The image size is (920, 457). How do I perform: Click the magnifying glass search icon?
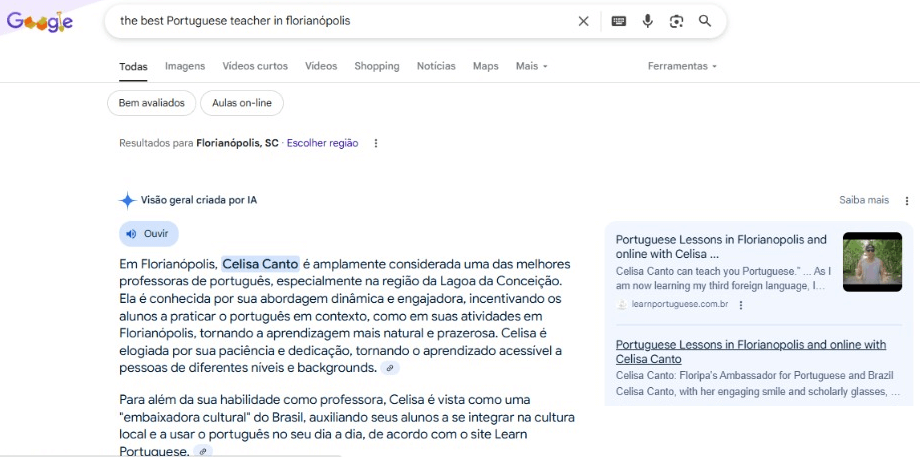[x=705, y=21]
